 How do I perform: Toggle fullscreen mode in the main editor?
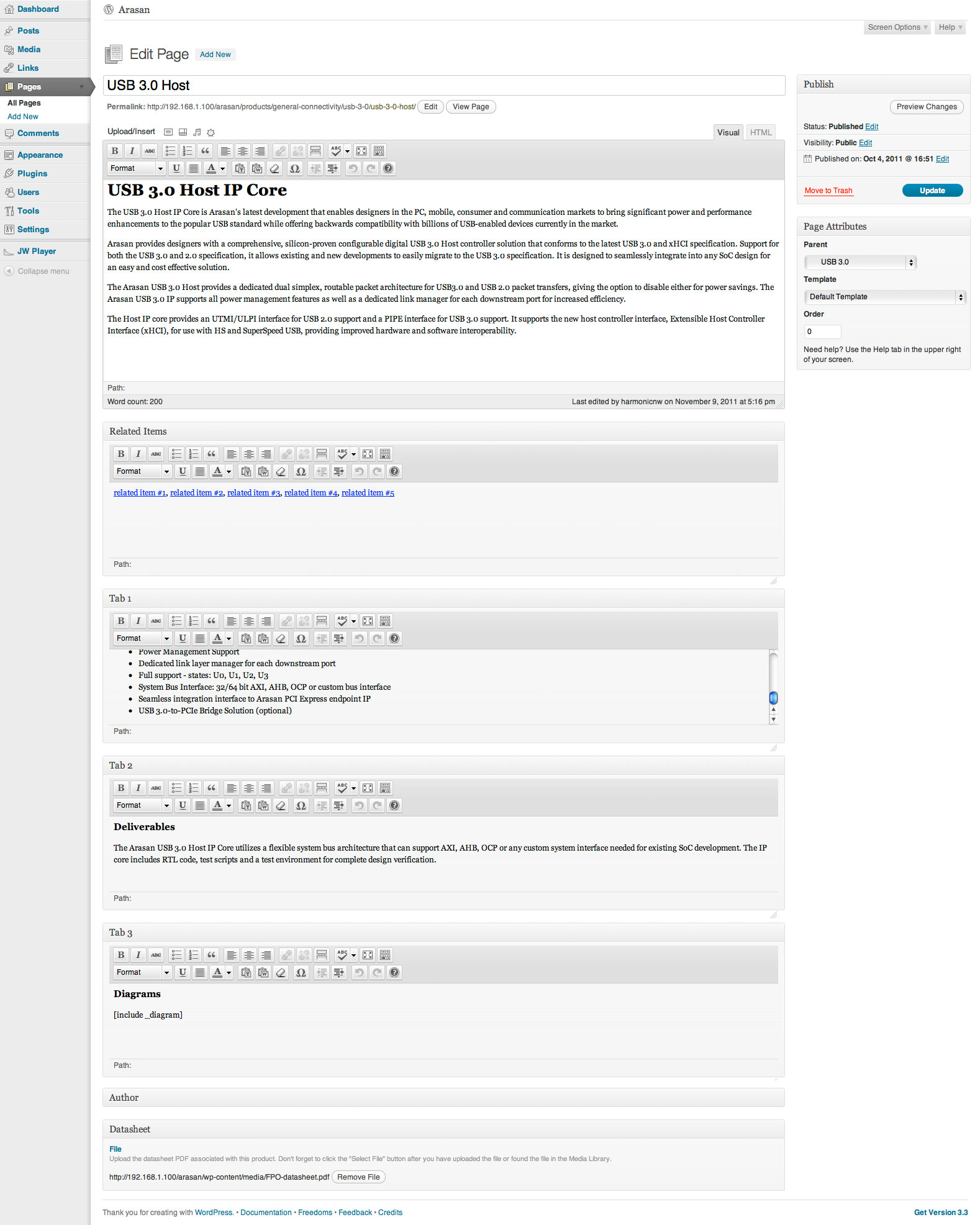pyautogui.click(x=361, y=151)
